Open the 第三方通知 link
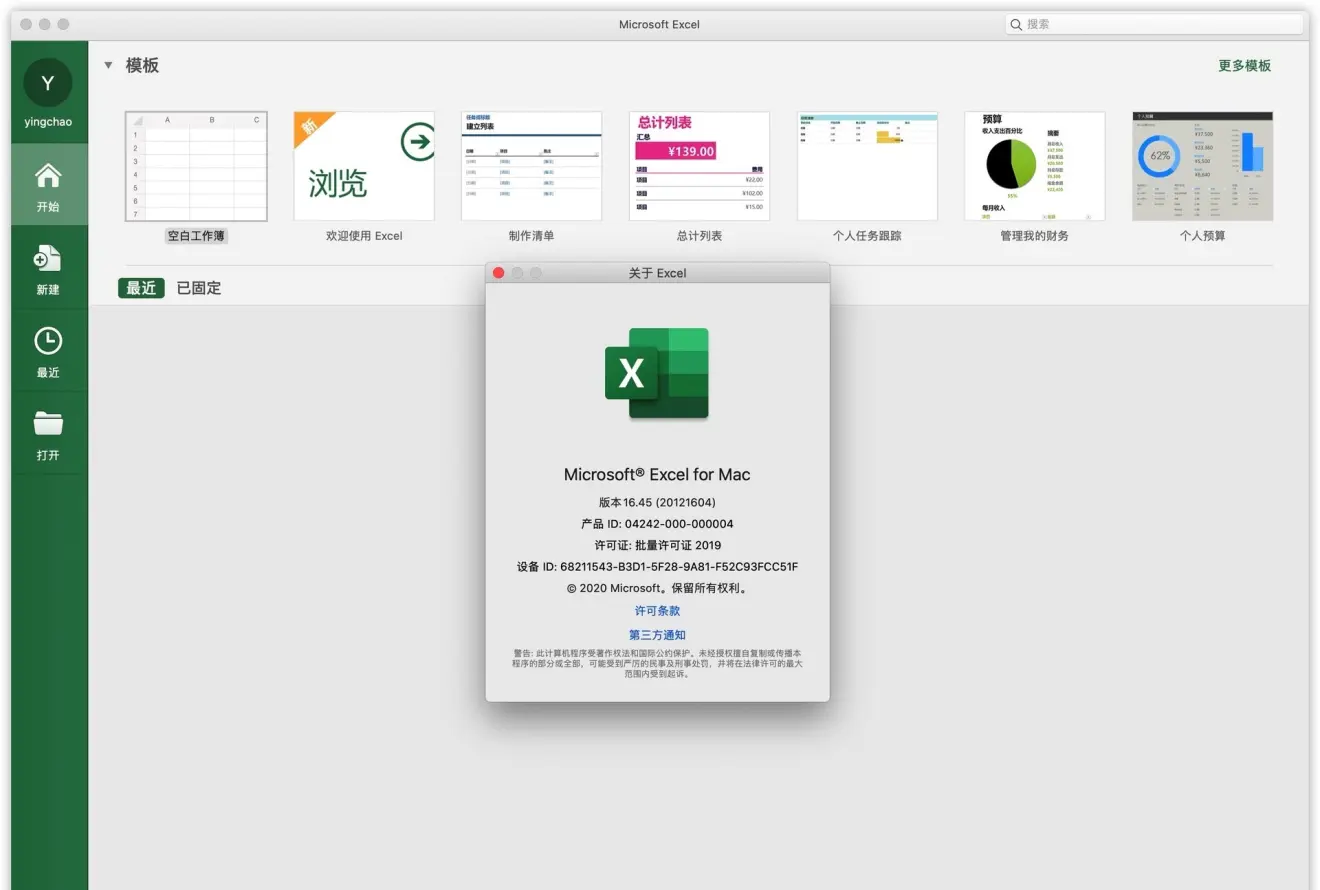Screen dimensions: 1320x890 click(657, 635)
